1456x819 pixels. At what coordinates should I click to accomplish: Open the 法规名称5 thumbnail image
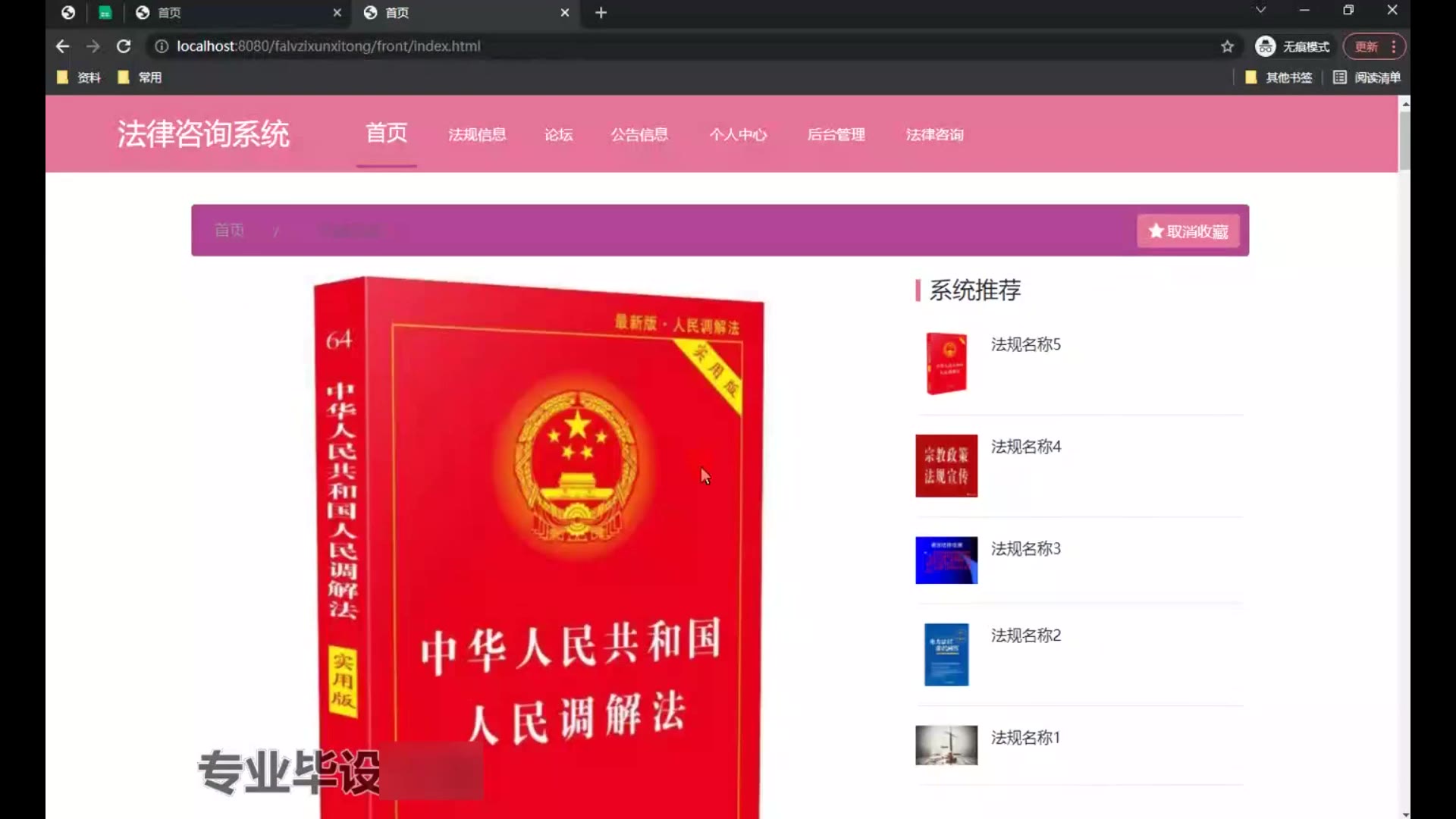(x=946, y=363)
